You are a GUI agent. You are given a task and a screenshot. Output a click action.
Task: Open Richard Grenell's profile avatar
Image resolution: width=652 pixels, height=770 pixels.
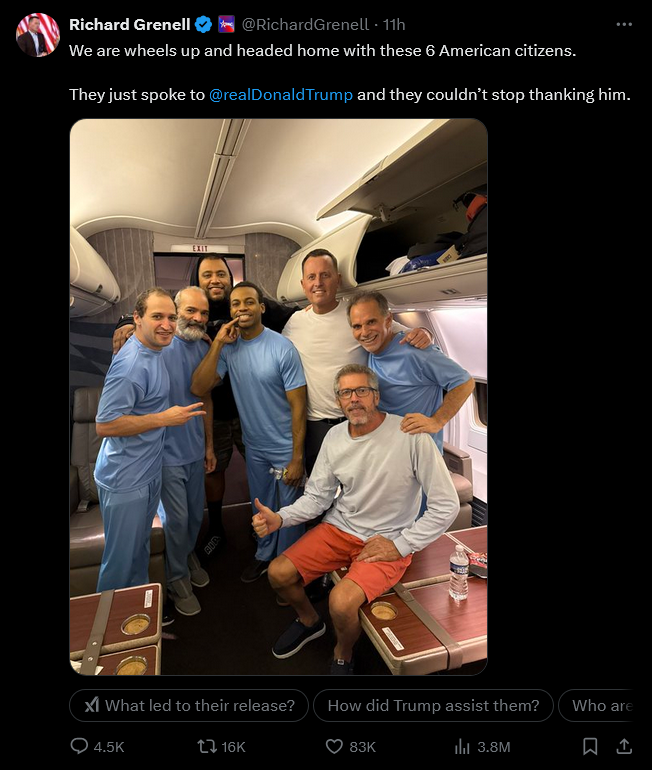pos(38,35)
